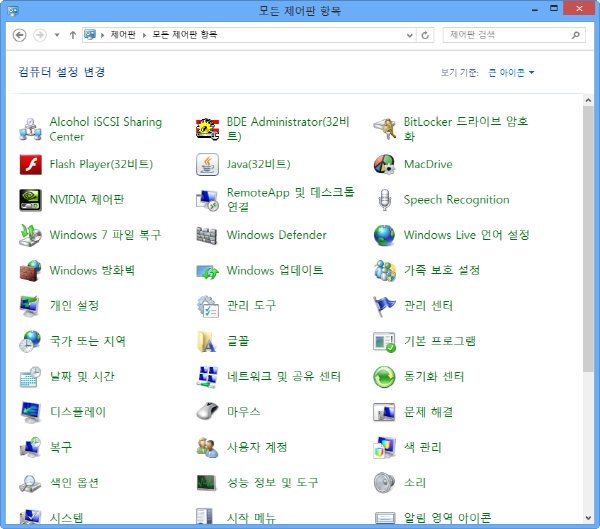Click the 'NVIDIA 제어판' link text
Viewport: 600px width, 529px height.
[x=87, y=200]
